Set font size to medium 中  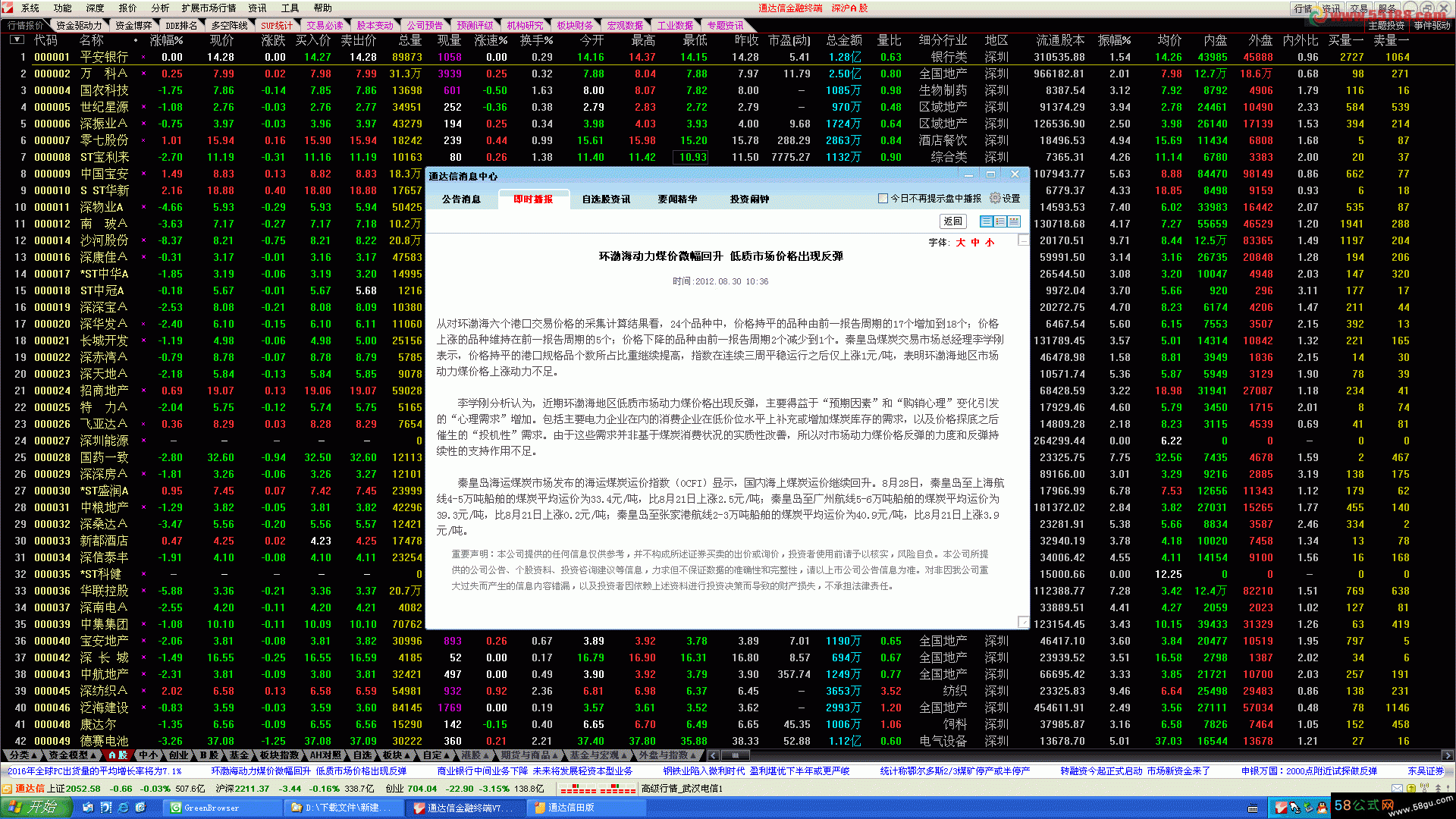pyautogui.click(x=975, y=243)
